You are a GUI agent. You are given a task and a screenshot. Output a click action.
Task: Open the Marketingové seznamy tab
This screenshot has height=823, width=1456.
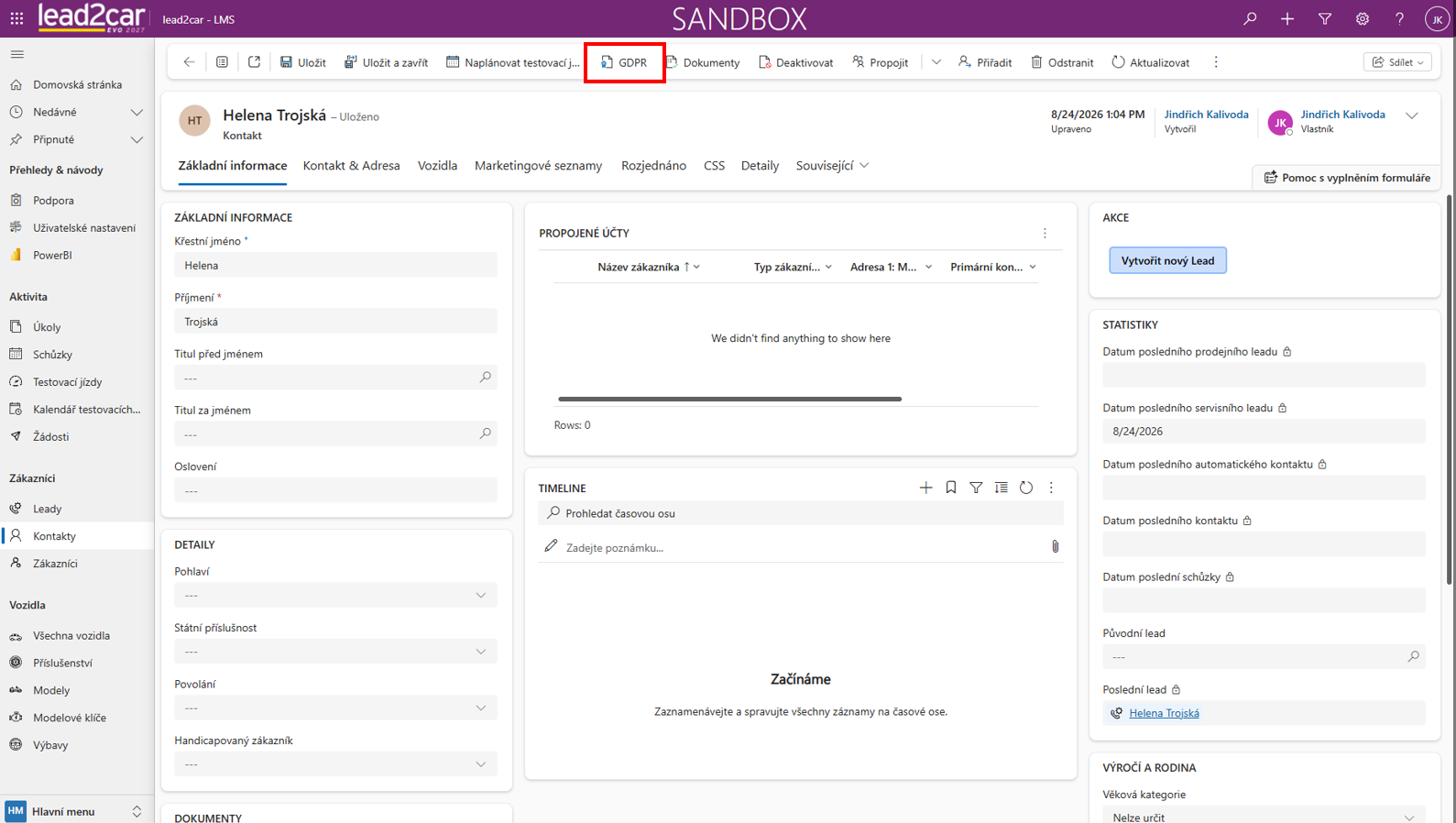tap(538, 166)
